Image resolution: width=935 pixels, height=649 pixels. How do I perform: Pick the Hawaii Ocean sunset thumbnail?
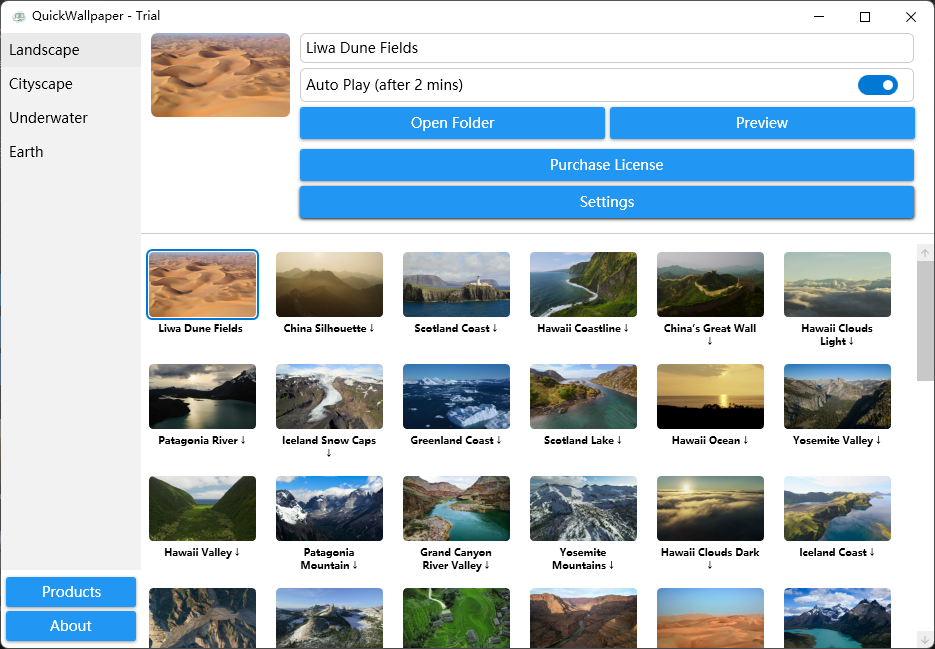pyautogui.click(x=710, y=397)
